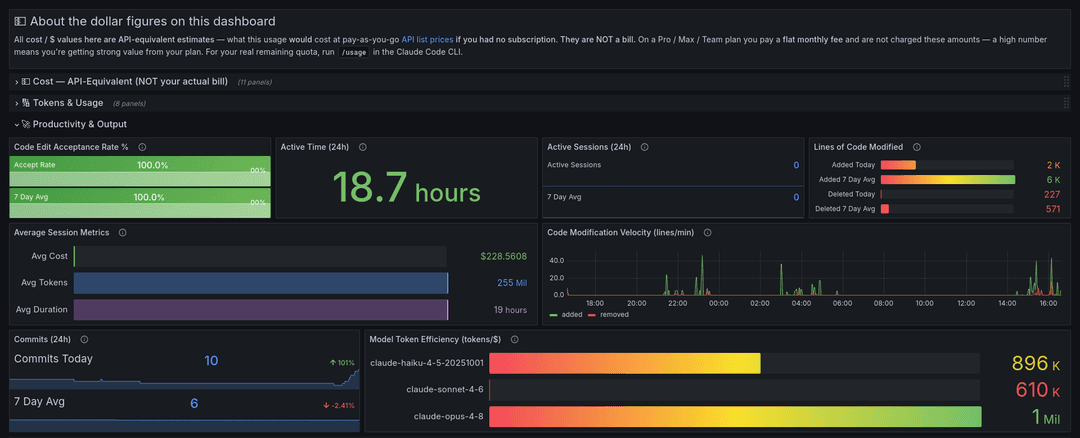Click the 255 Mil Avg Tokens value
The height and width of the screenshot is (438, 1080).
pyautogui.click(x=512, y=283)
